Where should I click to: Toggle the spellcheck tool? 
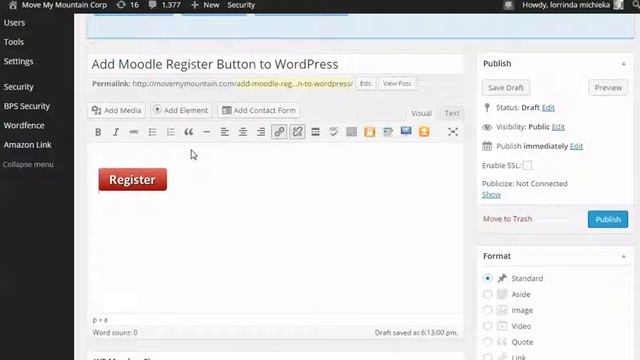pos(333,132)
